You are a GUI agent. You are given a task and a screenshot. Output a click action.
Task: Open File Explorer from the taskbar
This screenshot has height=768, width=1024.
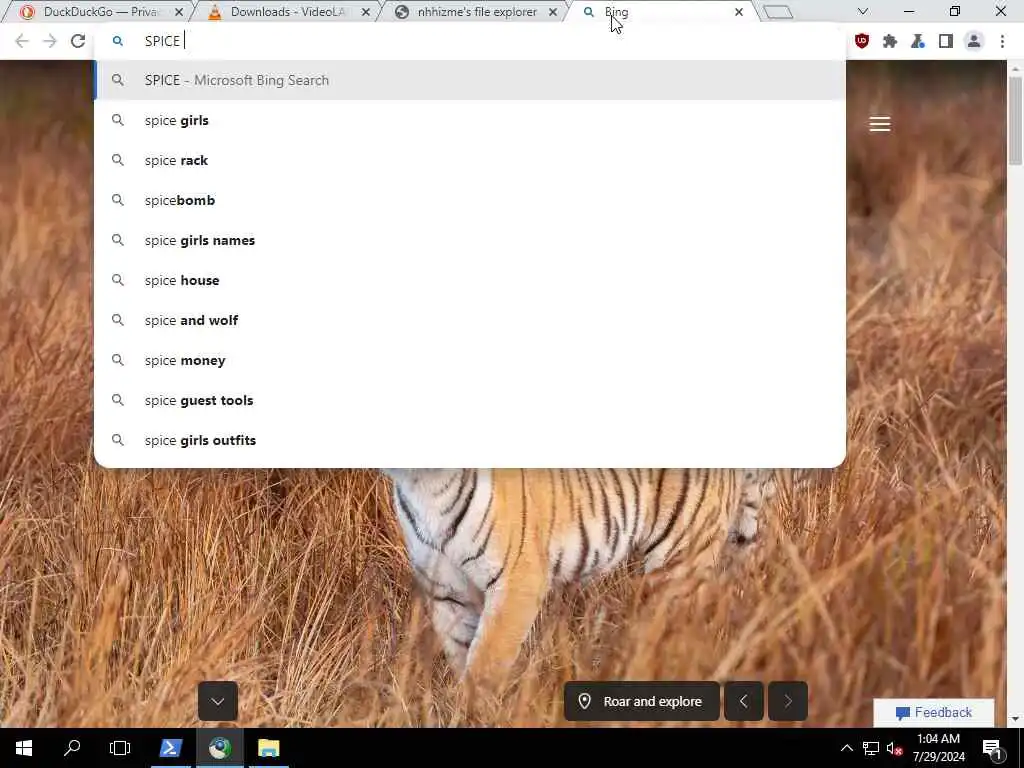click(268, 748)
